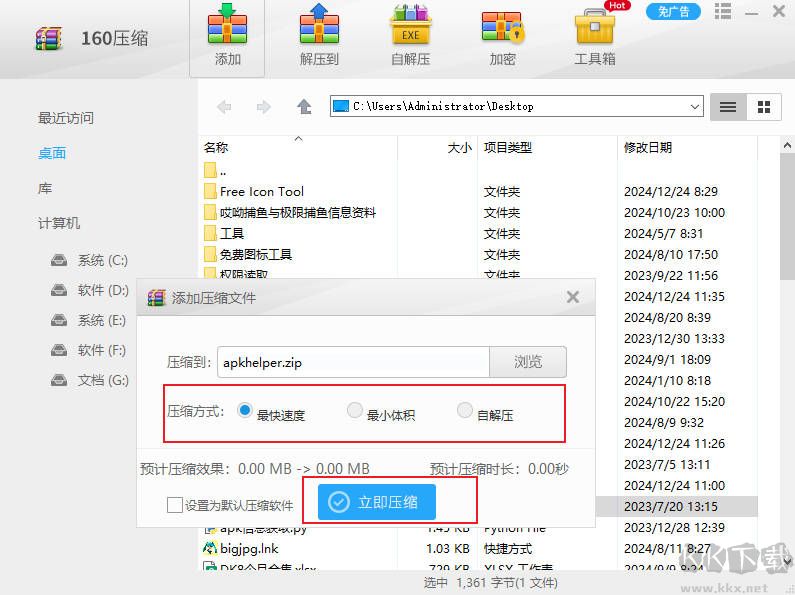Open drive 软件 (D:)

[x=89, y=290]
